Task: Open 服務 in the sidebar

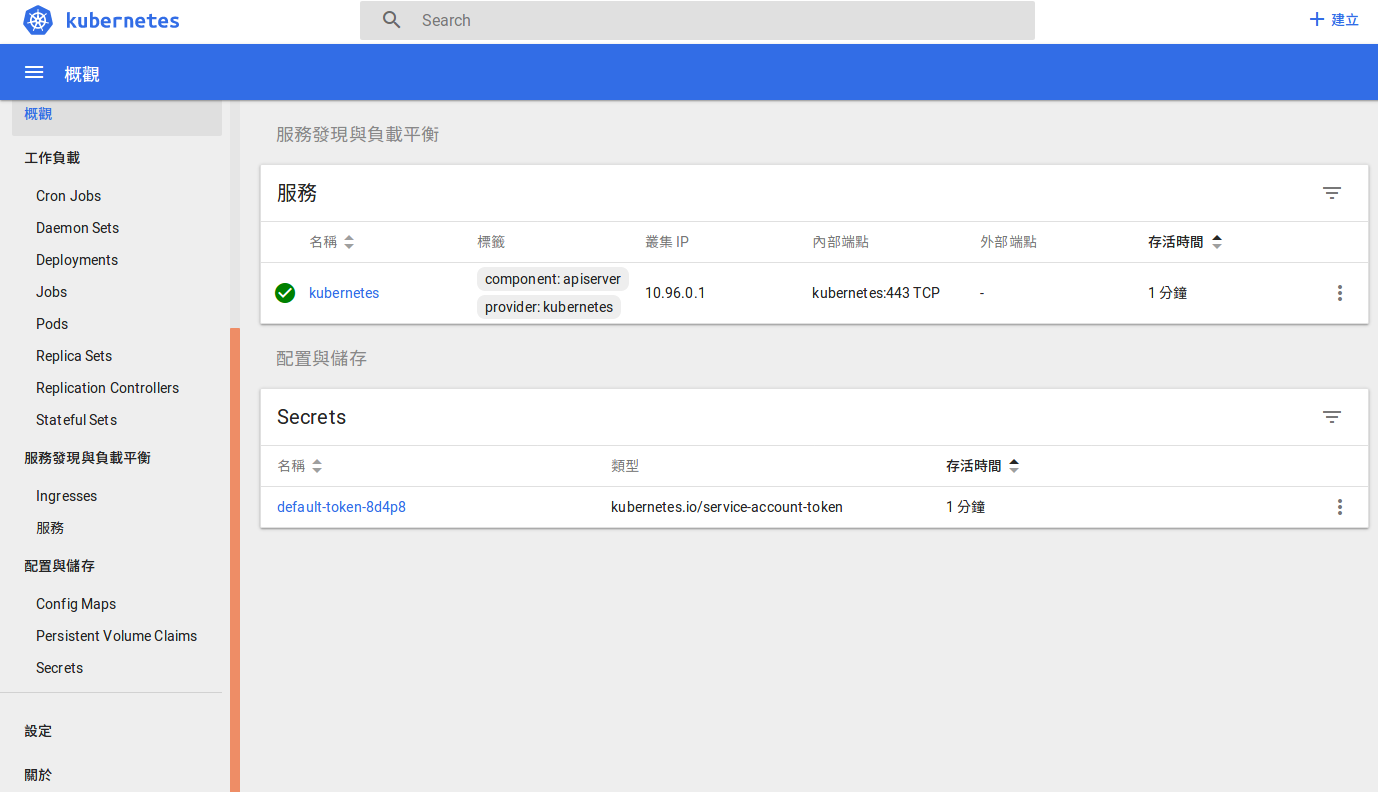Action: (x=50, y=528)
